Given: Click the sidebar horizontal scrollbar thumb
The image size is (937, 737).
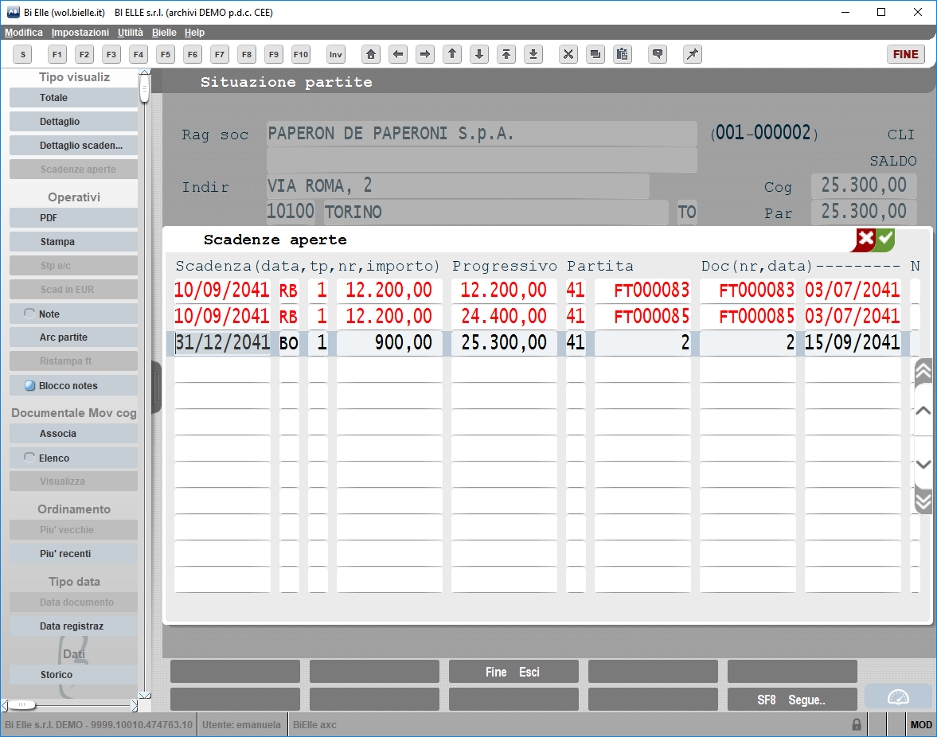Looking at the screenshot, I should click(x=22, y=705).
